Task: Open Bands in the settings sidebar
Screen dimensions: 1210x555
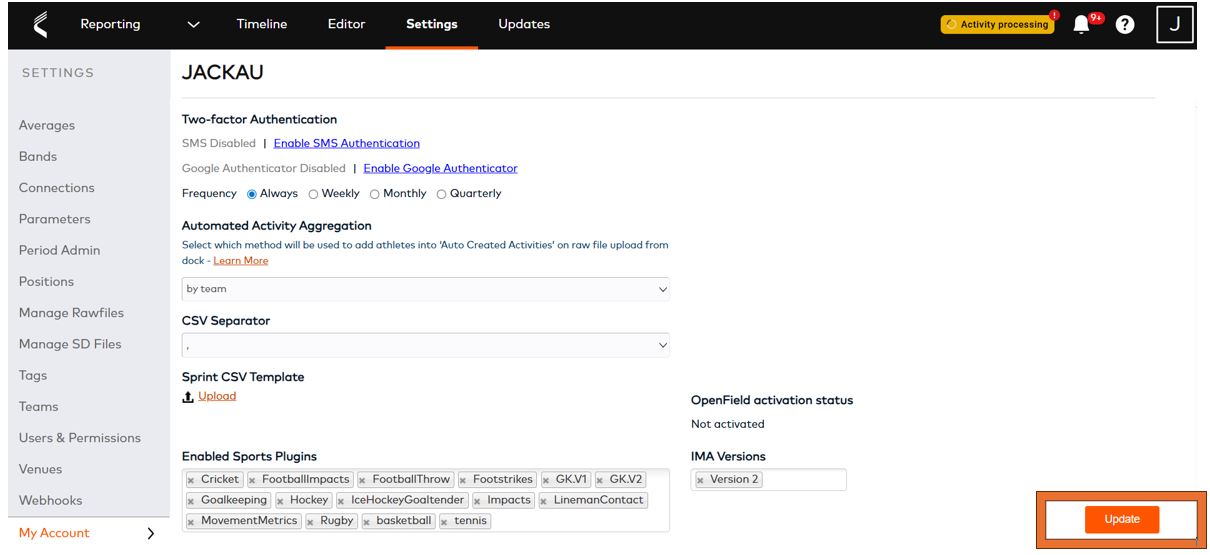Action: [x=38, y=157]
